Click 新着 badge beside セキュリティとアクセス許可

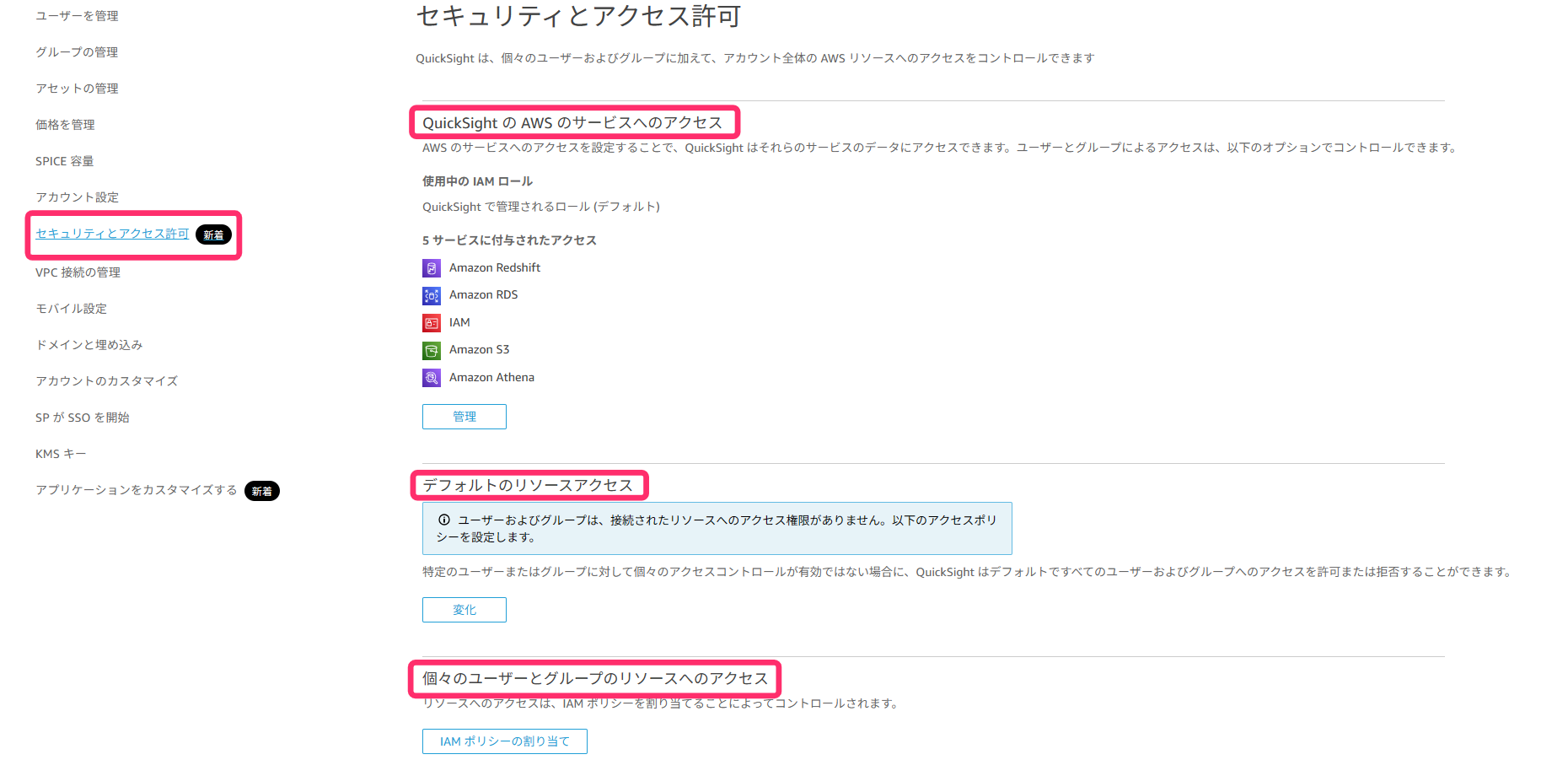click(x=213, y=235)
